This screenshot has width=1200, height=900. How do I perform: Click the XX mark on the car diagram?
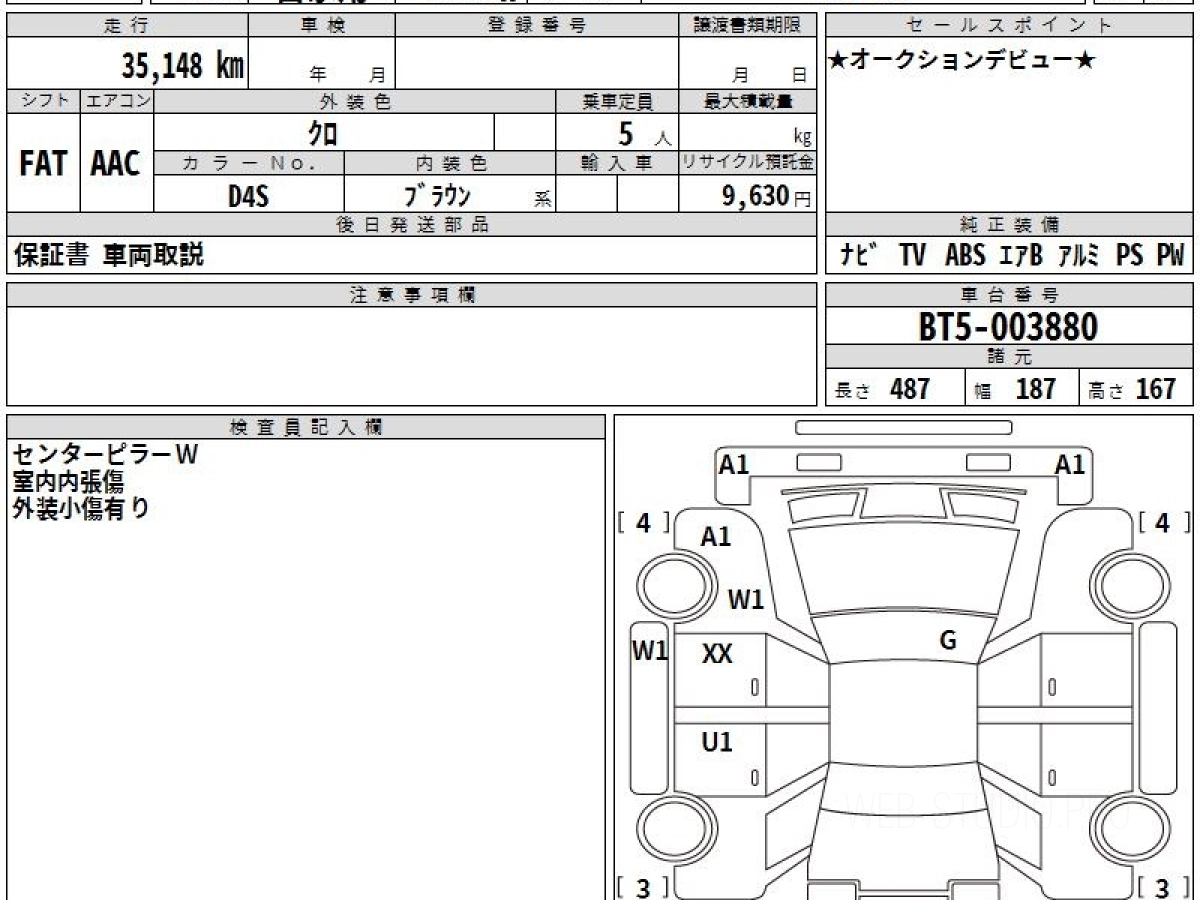tap(717, 655)
